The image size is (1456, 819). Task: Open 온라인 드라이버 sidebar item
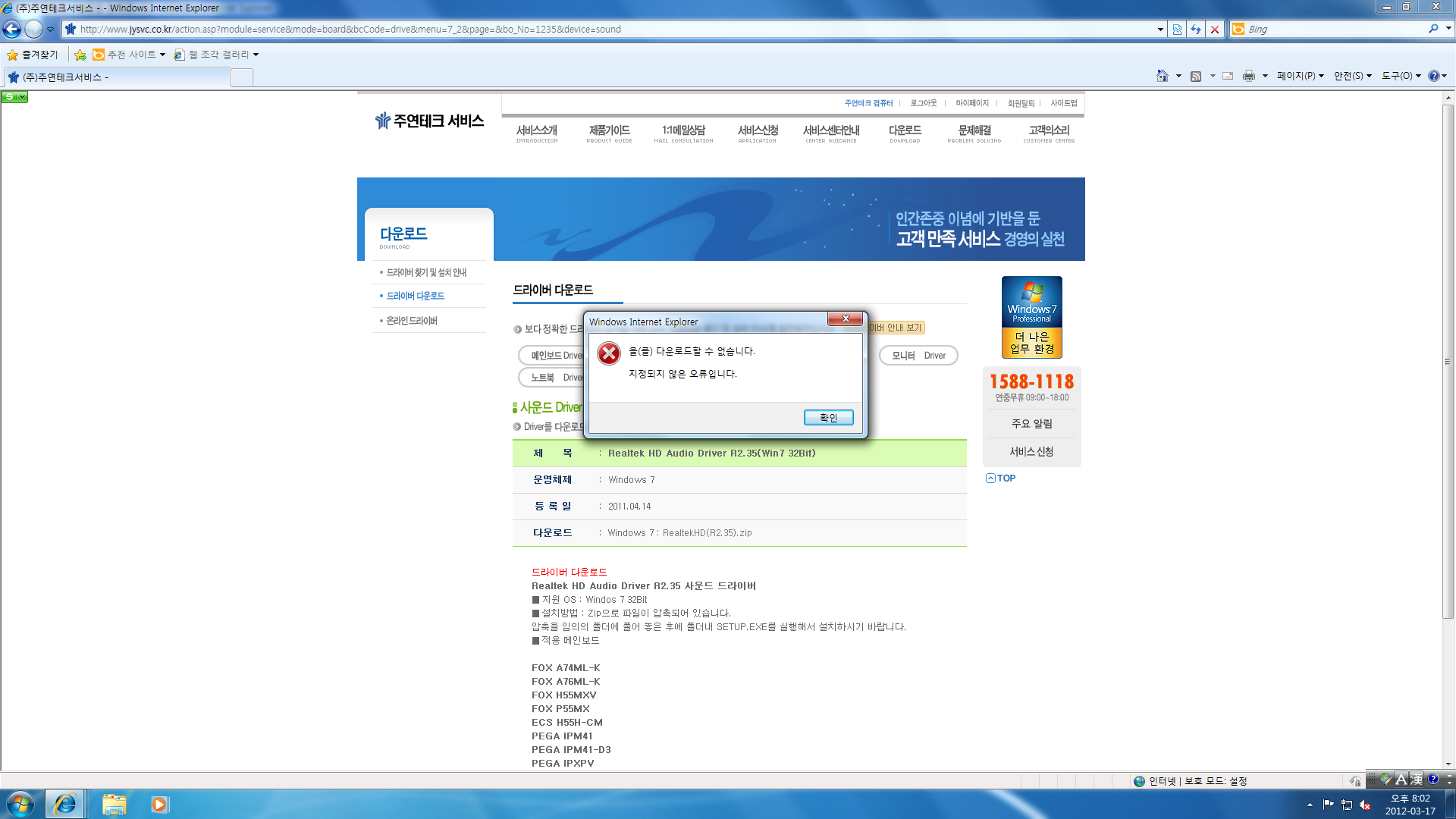point(412,321)
